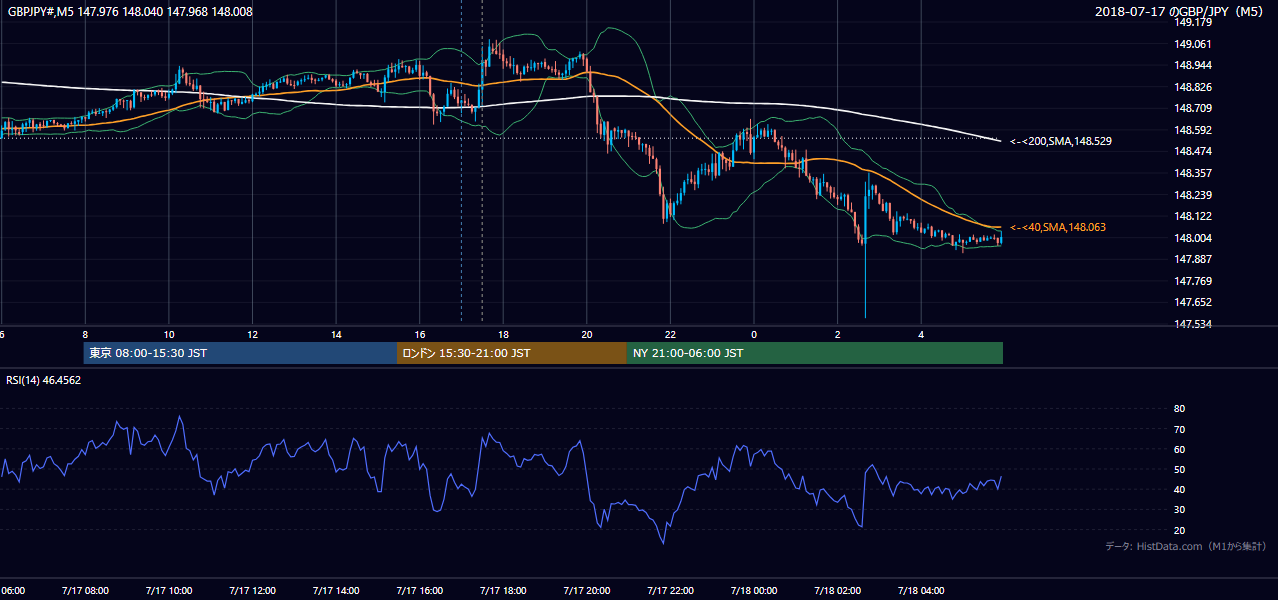1278x600 pixels.
Task: Click the RSI 60 level label
Action: [x=1179, y=449]
